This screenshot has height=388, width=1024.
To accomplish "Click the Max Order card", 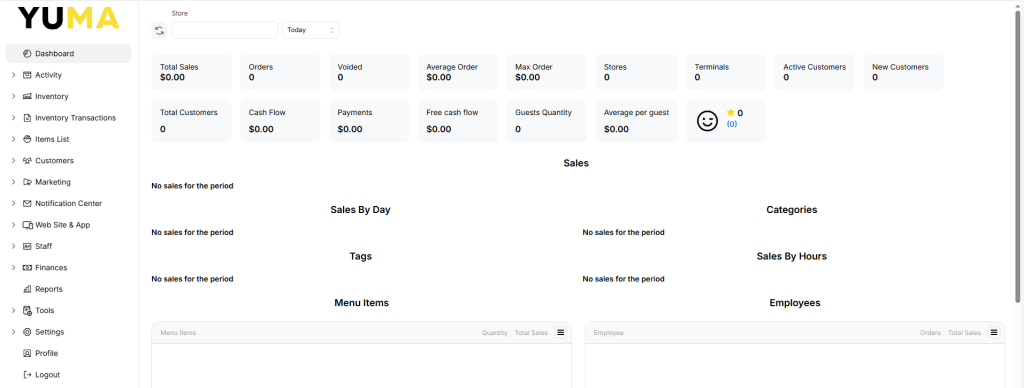I will click(547, 73).
